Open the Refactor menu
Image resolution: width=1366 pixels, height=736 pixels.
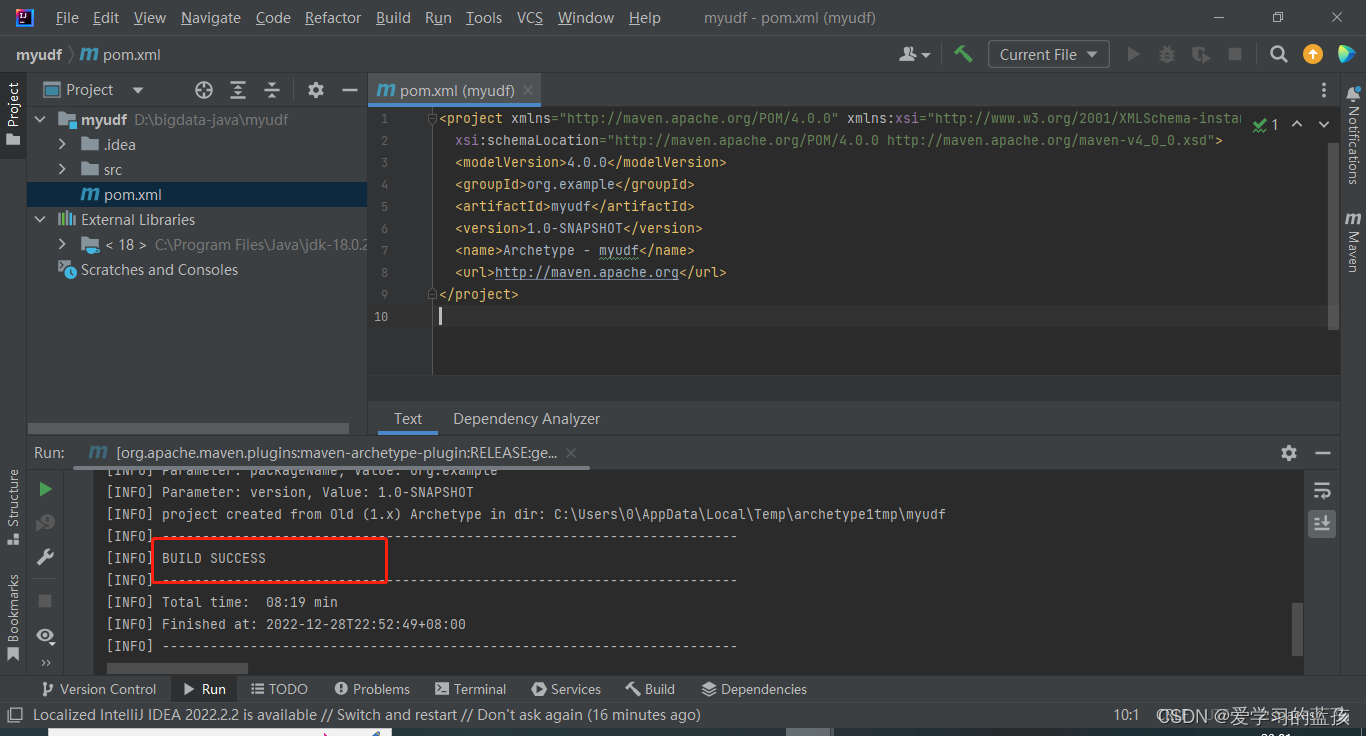[333, 17]
